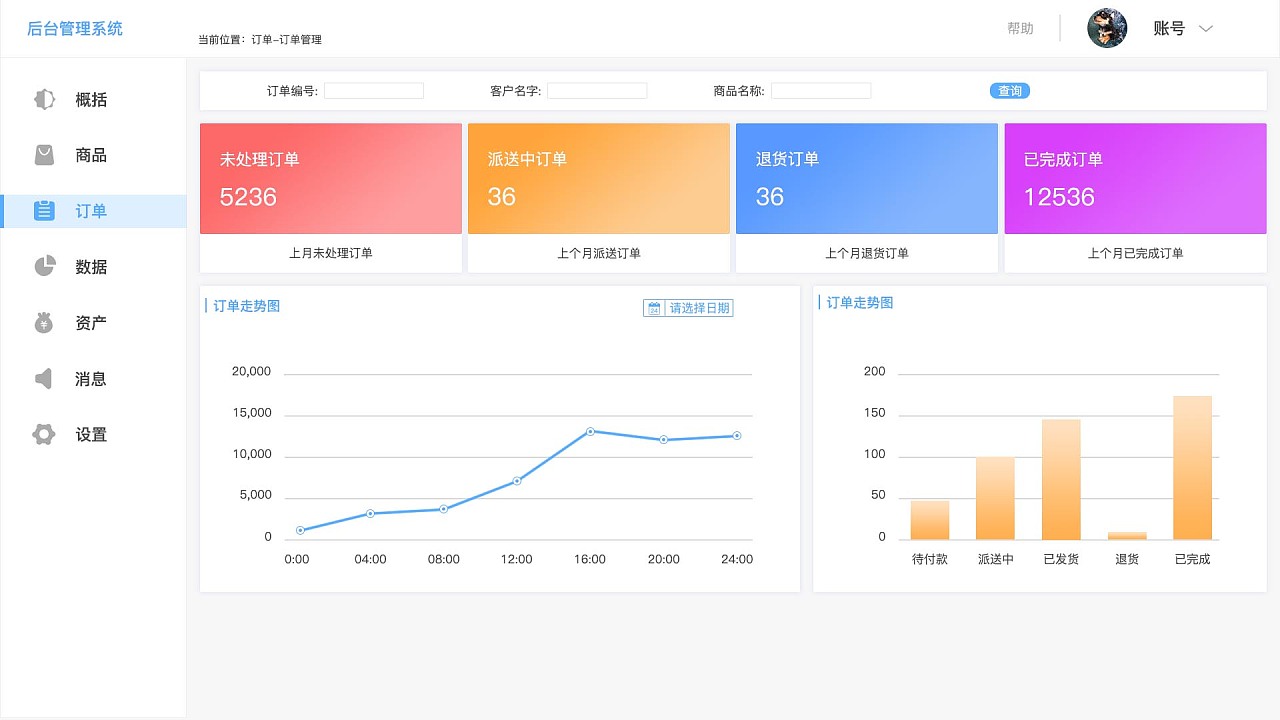Select the 派送中订单 orange gradient card
1280x720 pixels.
point(598,178)
